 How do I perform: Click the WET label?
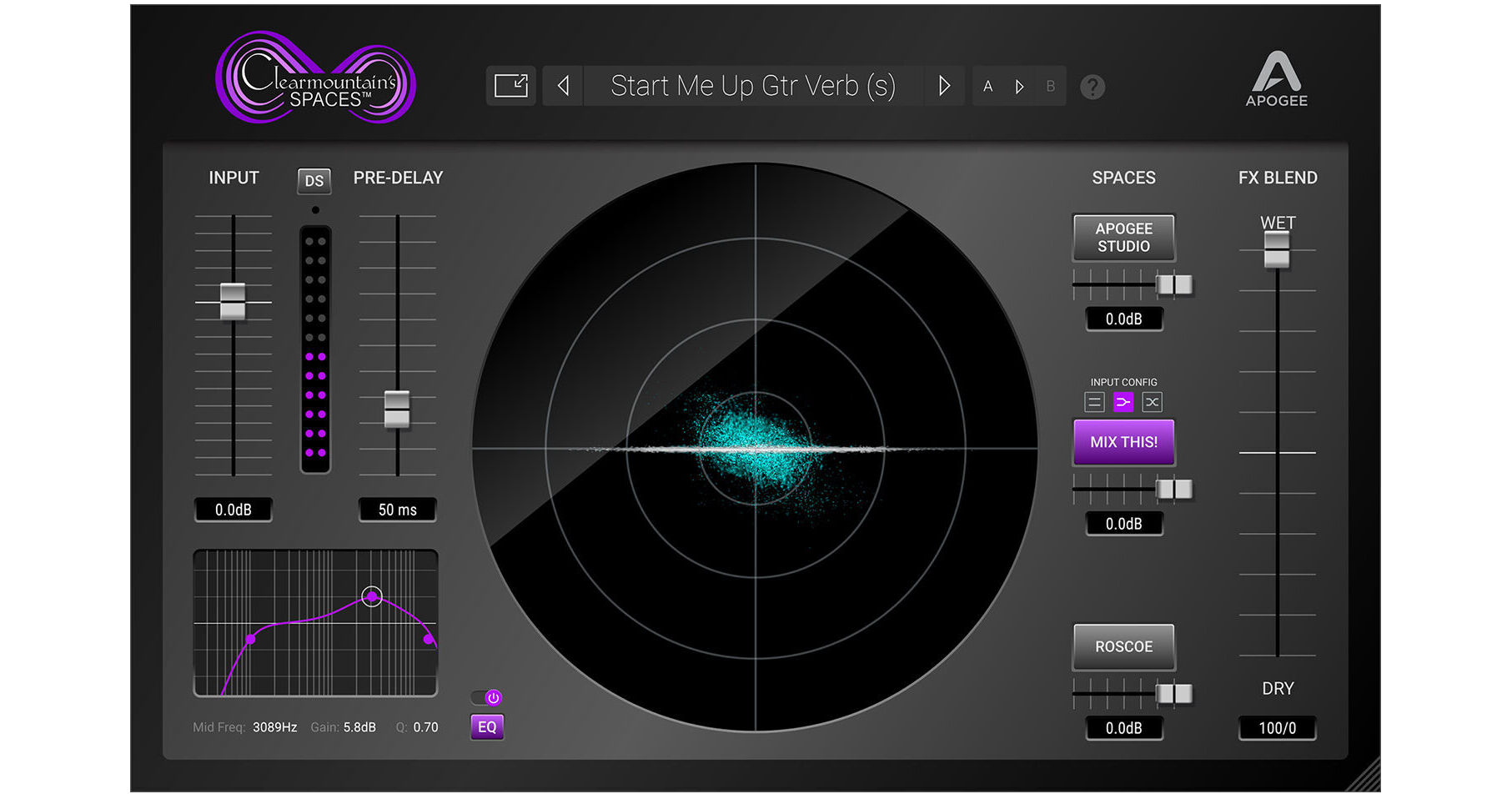[1277, 223]
